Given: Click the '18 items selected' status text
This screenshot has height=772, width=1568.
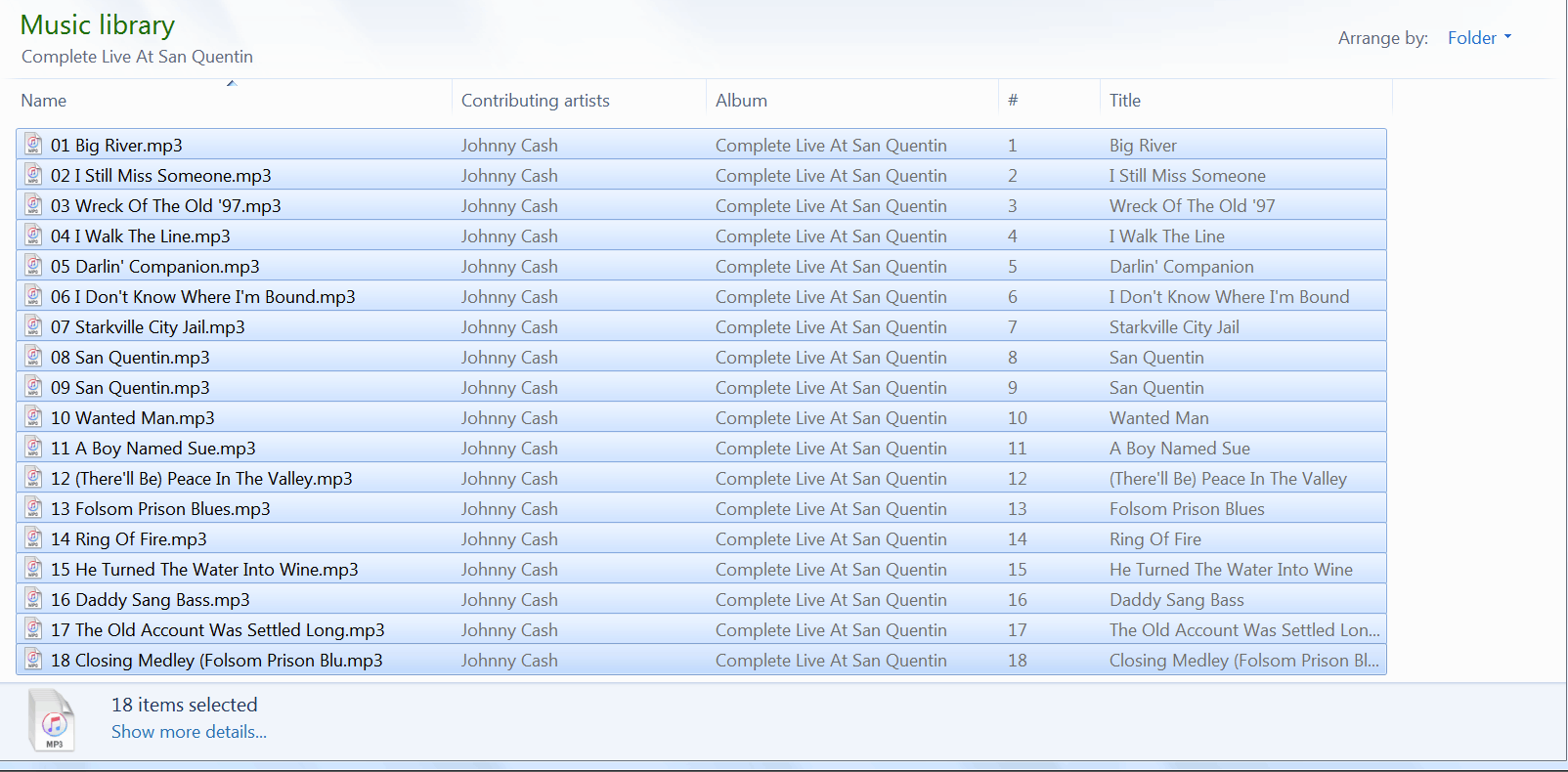Looking at the screenshot, I should [x=185, y=705].
